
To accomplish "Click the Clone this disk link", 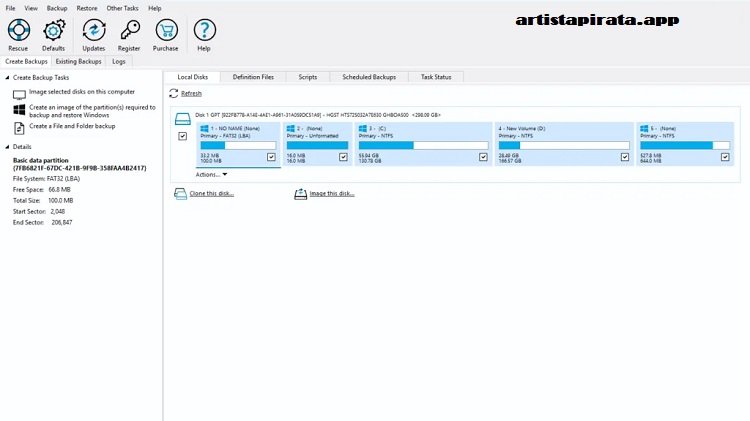I will pyautogui.click(x=211, y=194).
